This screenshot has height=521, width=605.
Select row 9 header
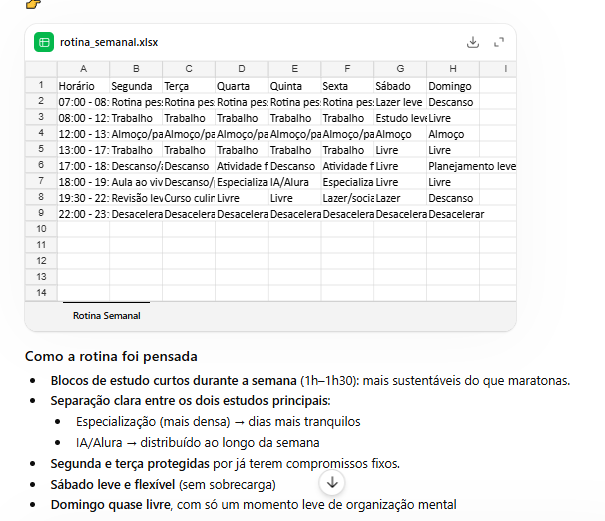(x=41, y=213)
